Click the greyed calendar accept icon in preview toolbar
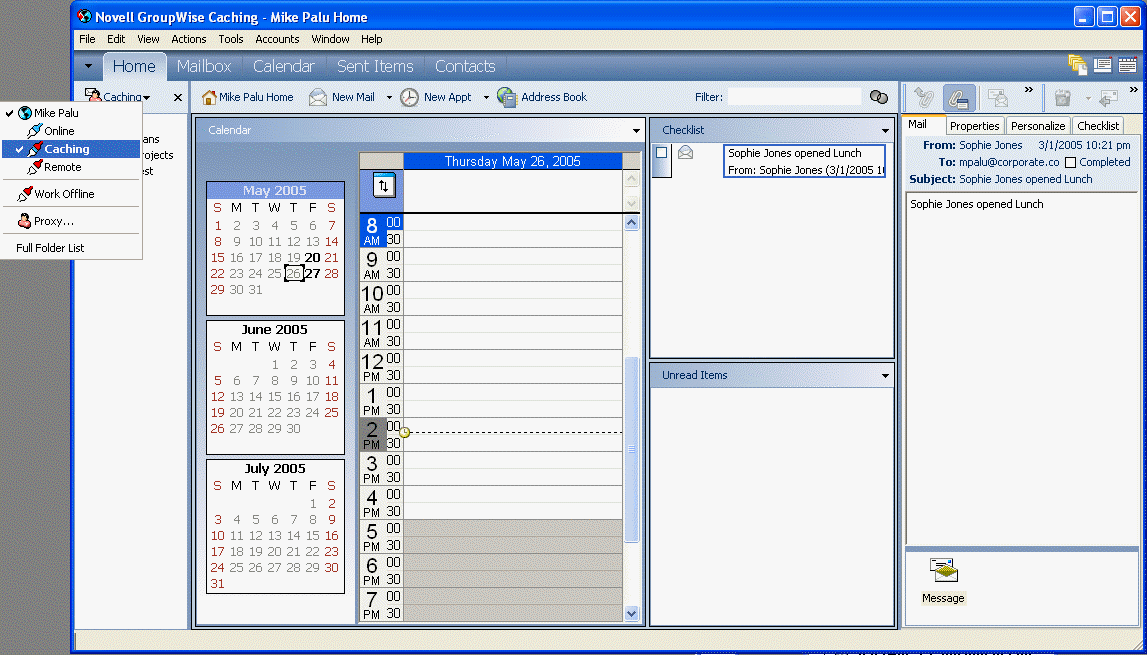The image size is (1147, 655). (x=1063, y=97)
